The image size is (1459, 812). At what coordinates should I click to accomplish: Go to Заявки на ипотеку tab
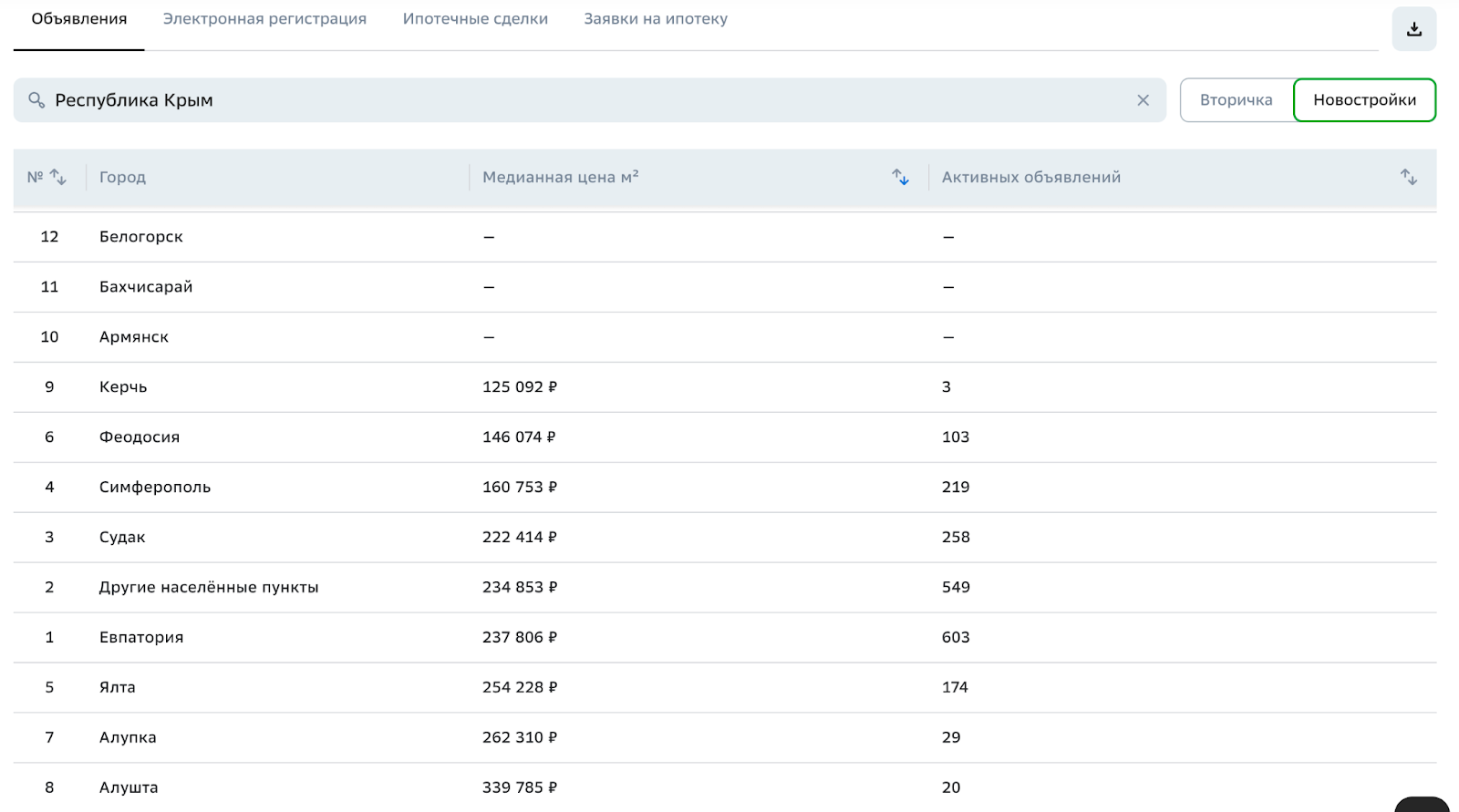(x=656, y=19)
